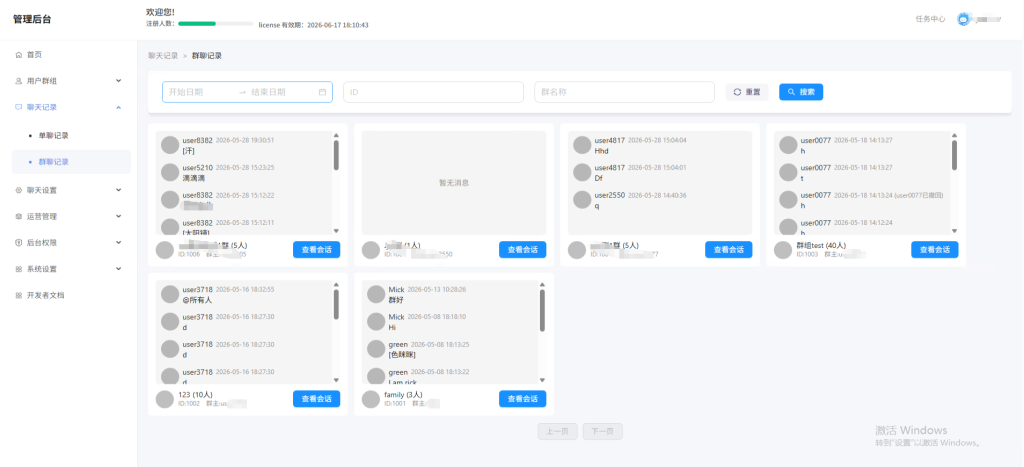This screenshot has width=1024, height=467.
Task: Collapse the 聊天记录 menu chevron
Action: click(118, 107)
